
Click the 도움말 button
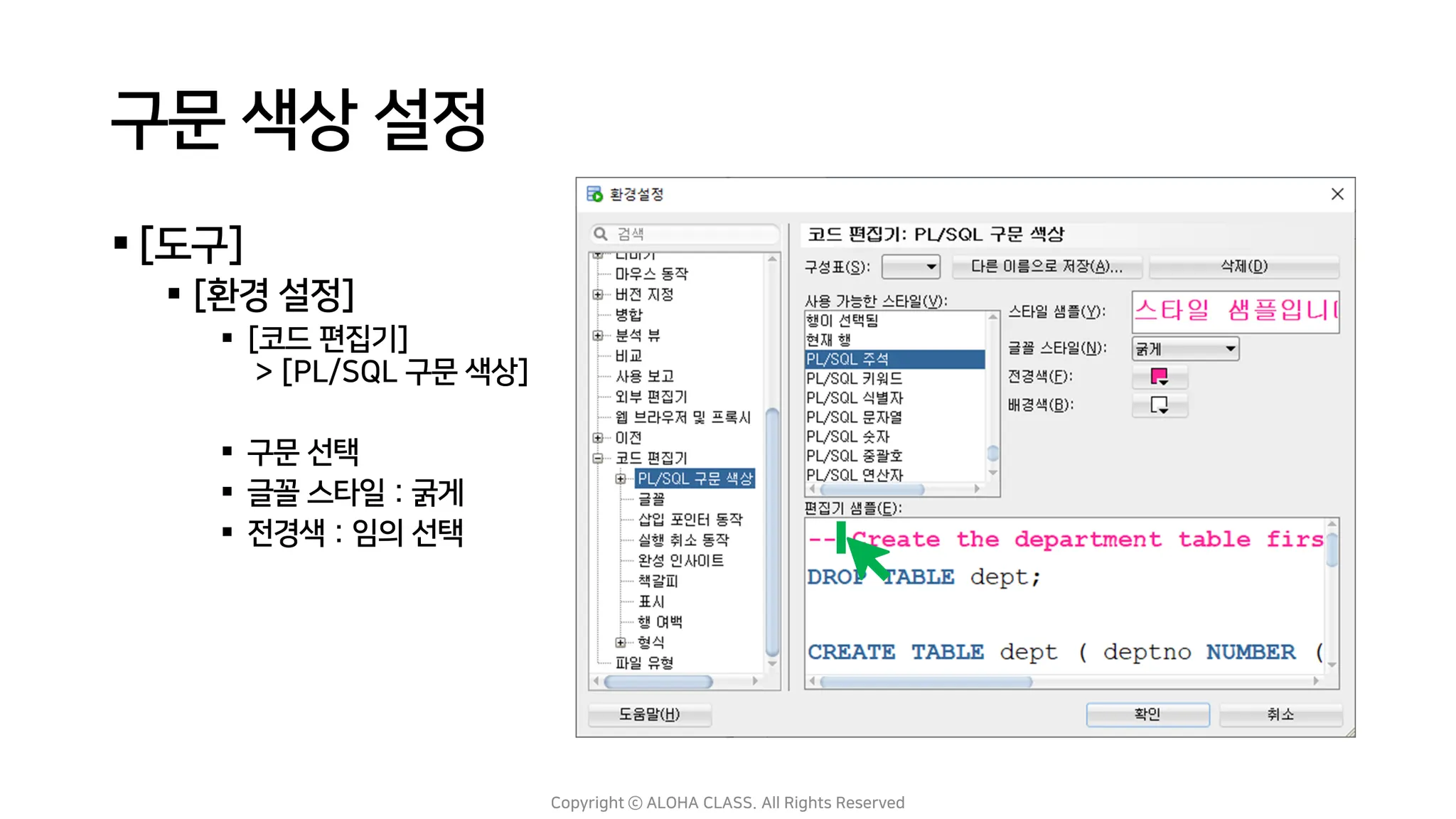[x=650, y=714]
